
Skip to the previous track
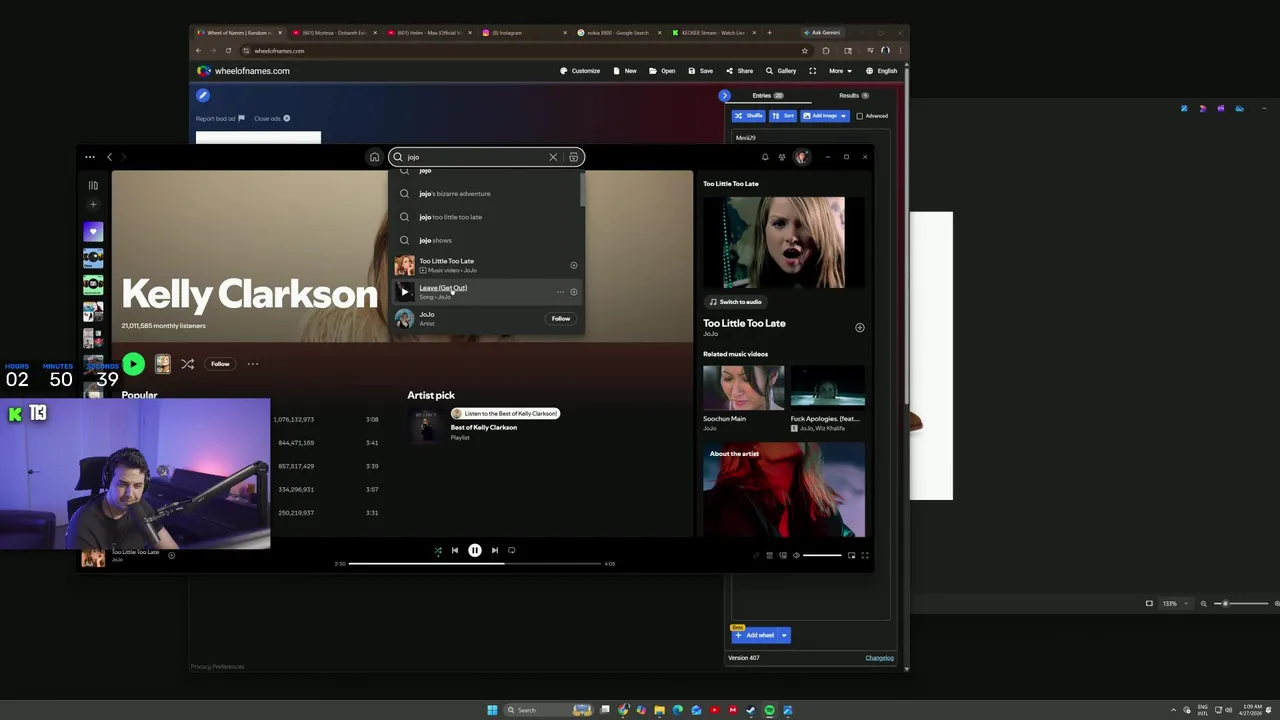(x=455, y=550)
